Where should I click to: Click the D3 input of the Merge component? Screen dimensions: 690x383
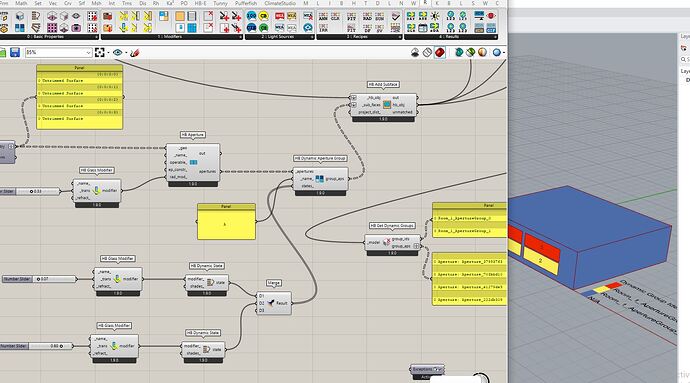coord(261,310)
